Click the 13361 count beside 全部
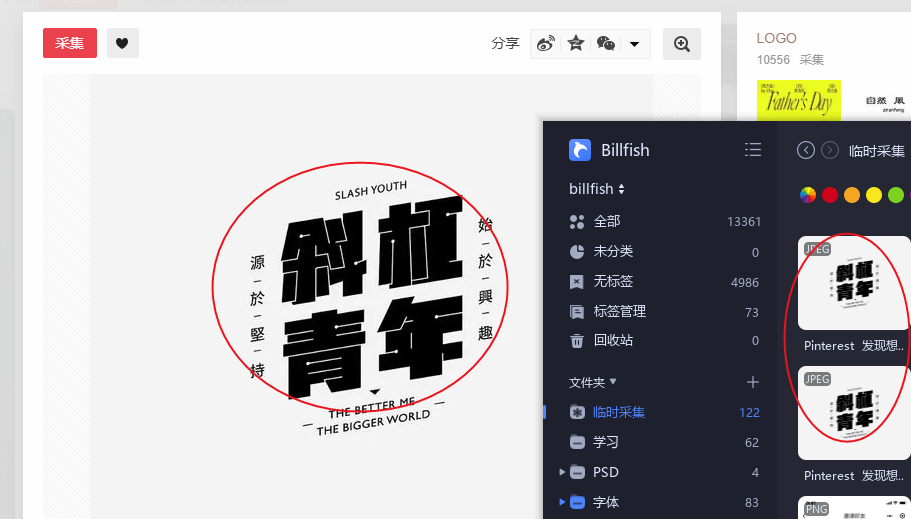The width and height of the screenshot is (911, 519). click(x=744, y=222)
